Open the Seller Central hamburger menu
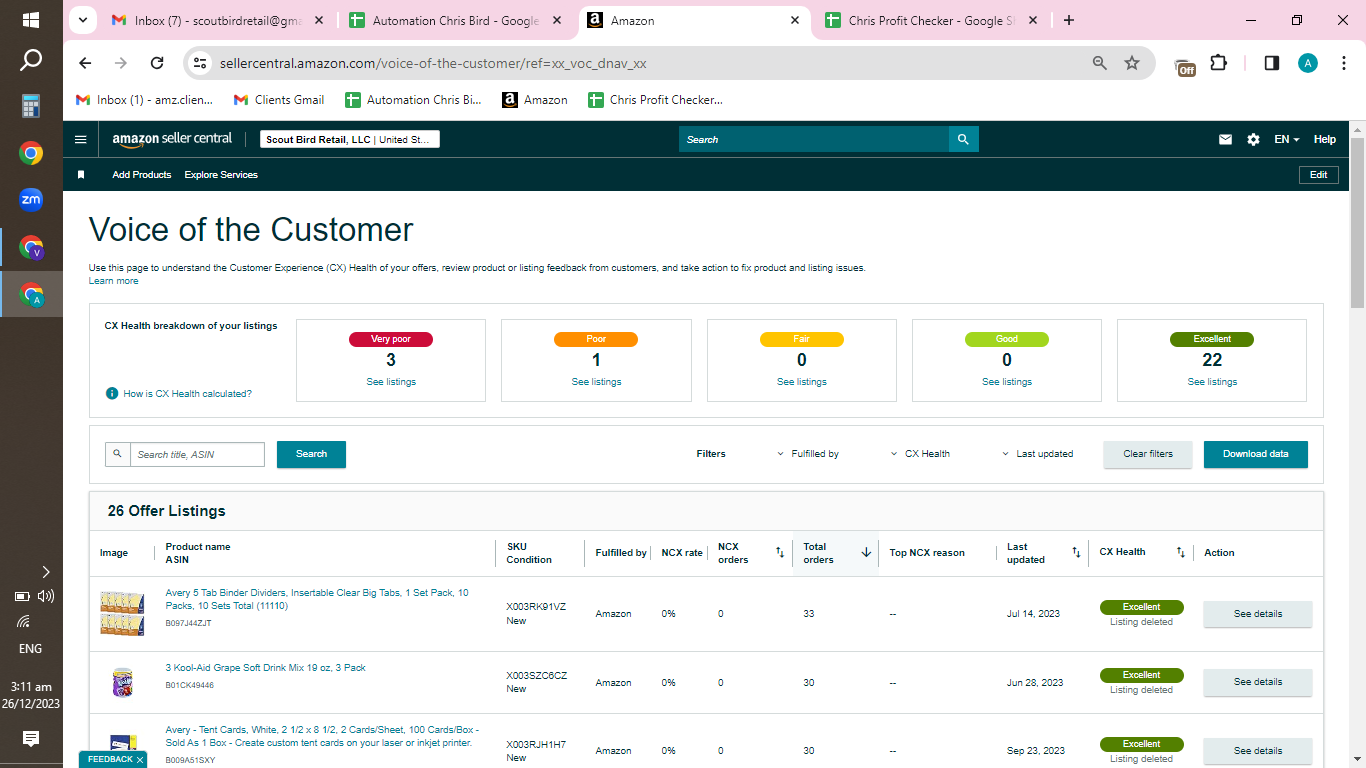The width and height of the screenshot is (1366, 768). (x=81, y=140)
